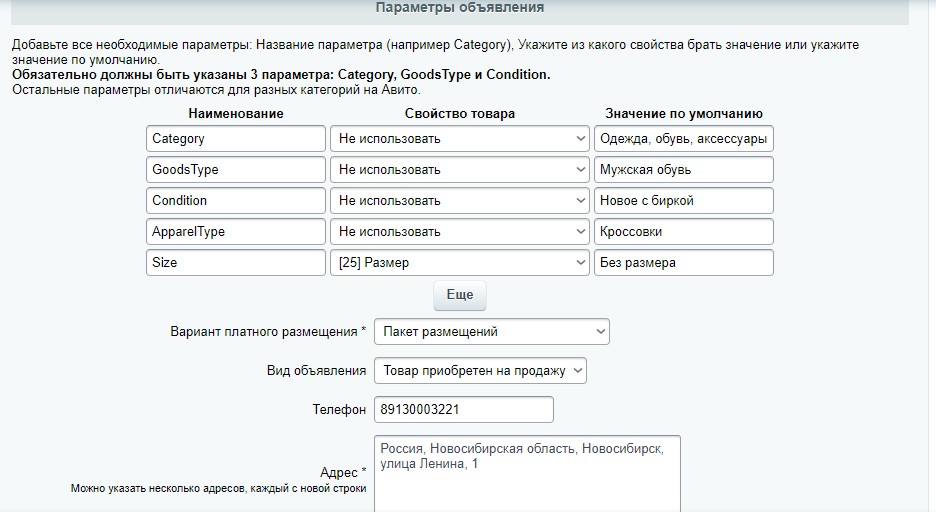This screenshot has width=936, height=512.
Task: Expand the property dropdown in the ApparelType row
Action: point(460,232)
